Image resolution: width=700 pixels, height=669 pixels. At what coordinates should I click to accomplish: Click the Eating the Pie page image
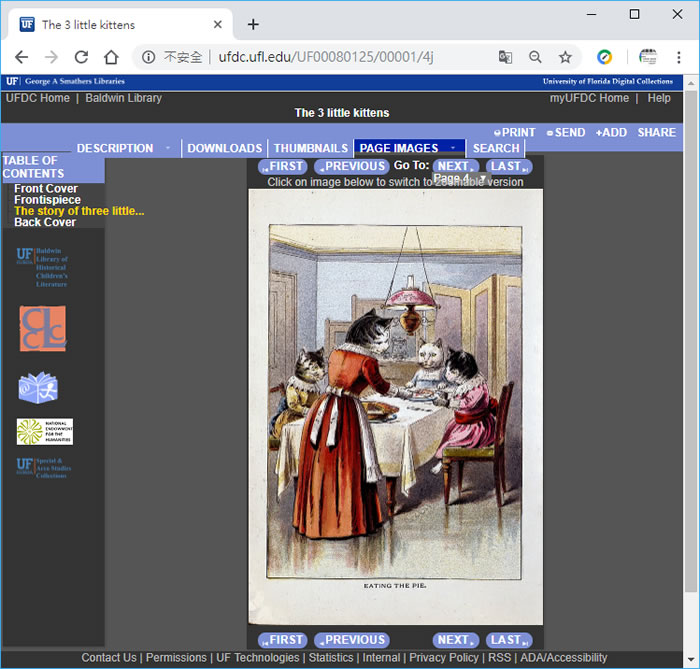tap(396, 407)
